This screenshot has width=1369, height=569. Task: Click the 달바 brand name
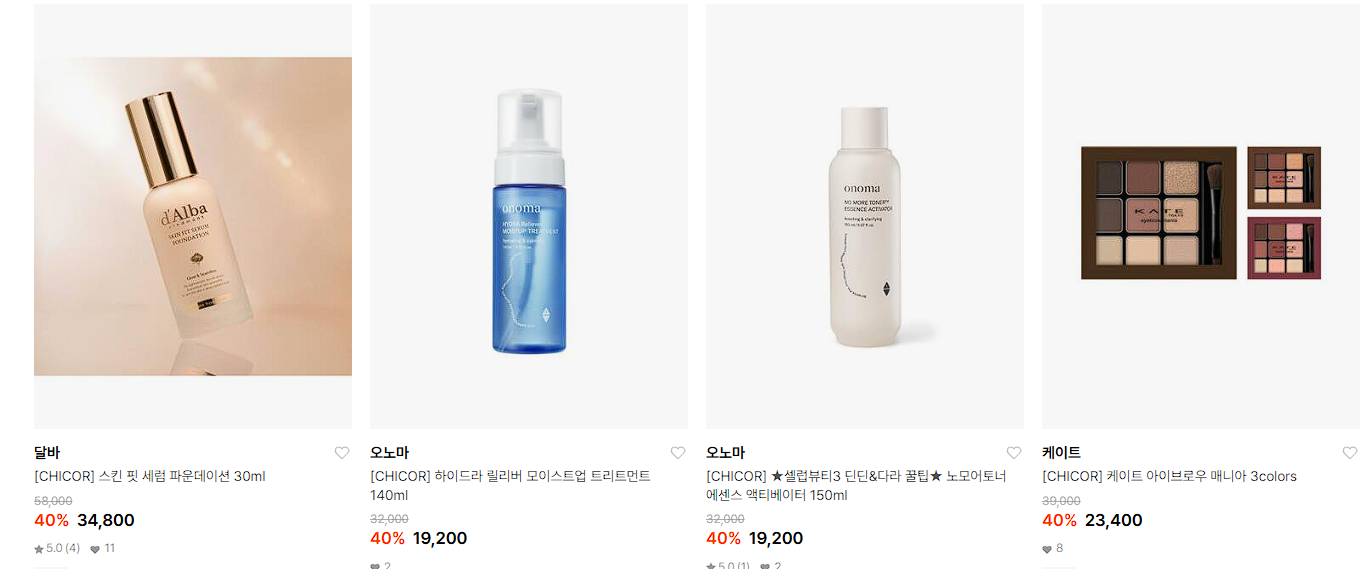click(x=47, y=453)
